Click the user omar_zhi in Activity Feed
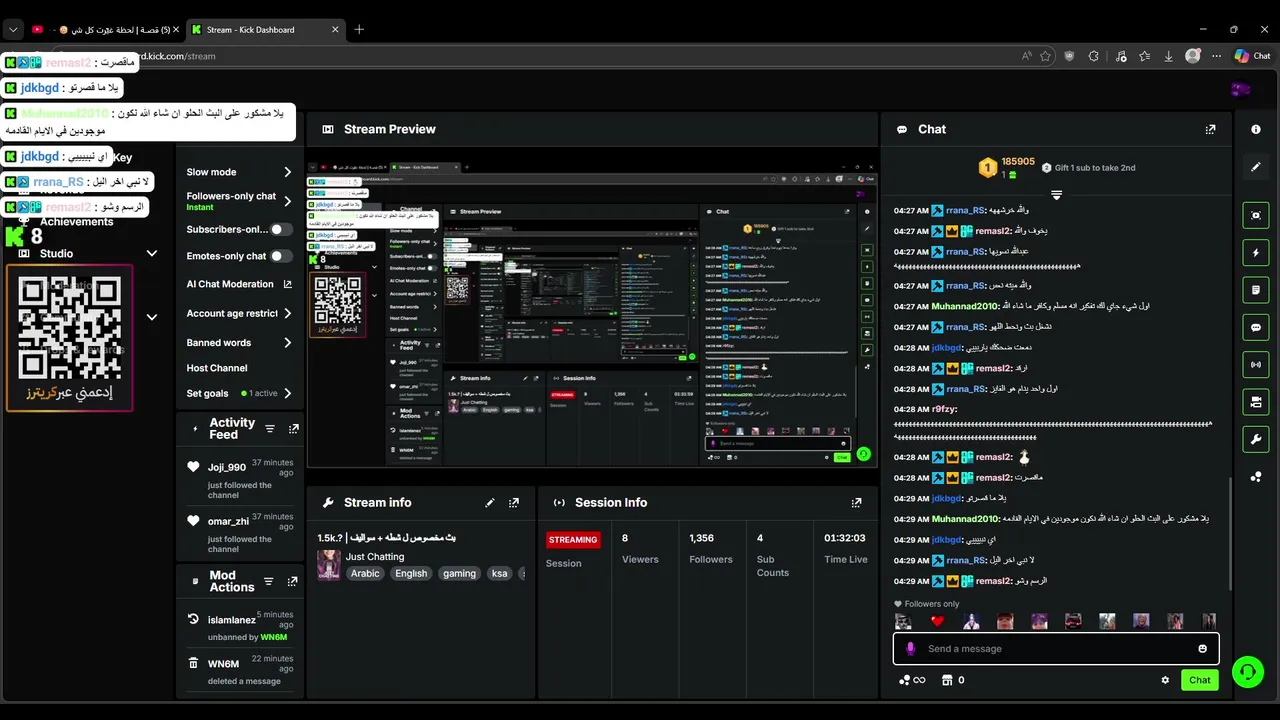 [228, 521]
